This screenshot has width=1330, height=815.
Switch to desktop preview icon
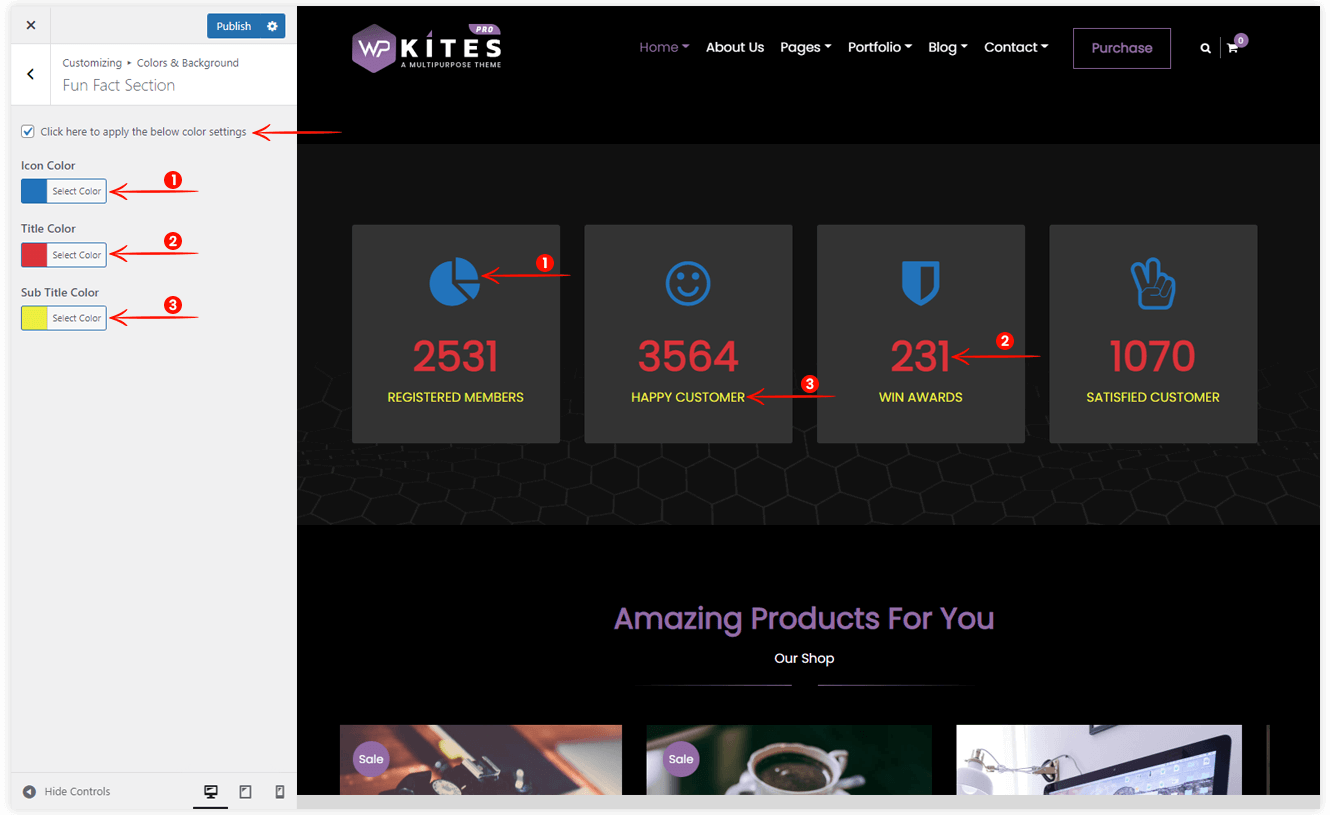tap(211, 792)
